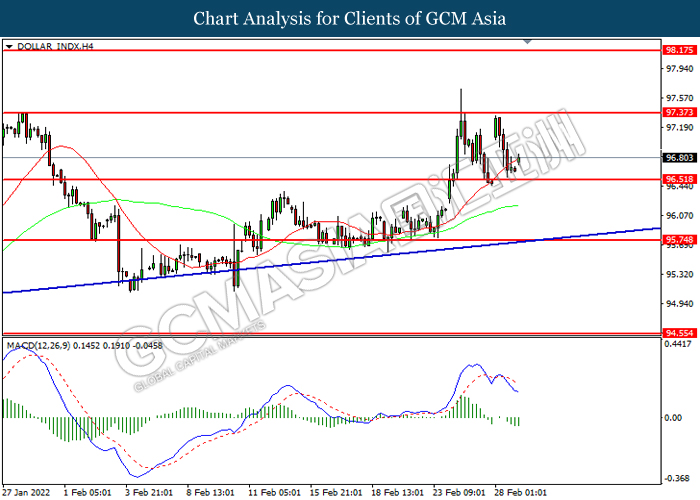
Task: Click the 27 Jan 2022 date label
Action: [x=26, y=492]
